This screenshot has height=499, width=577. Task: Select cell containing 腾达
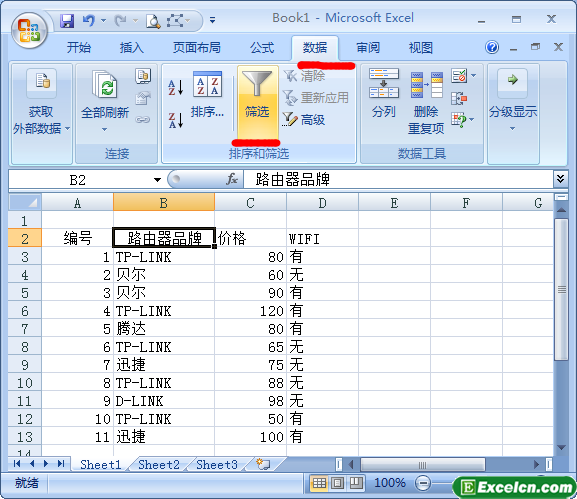[164, 329]
